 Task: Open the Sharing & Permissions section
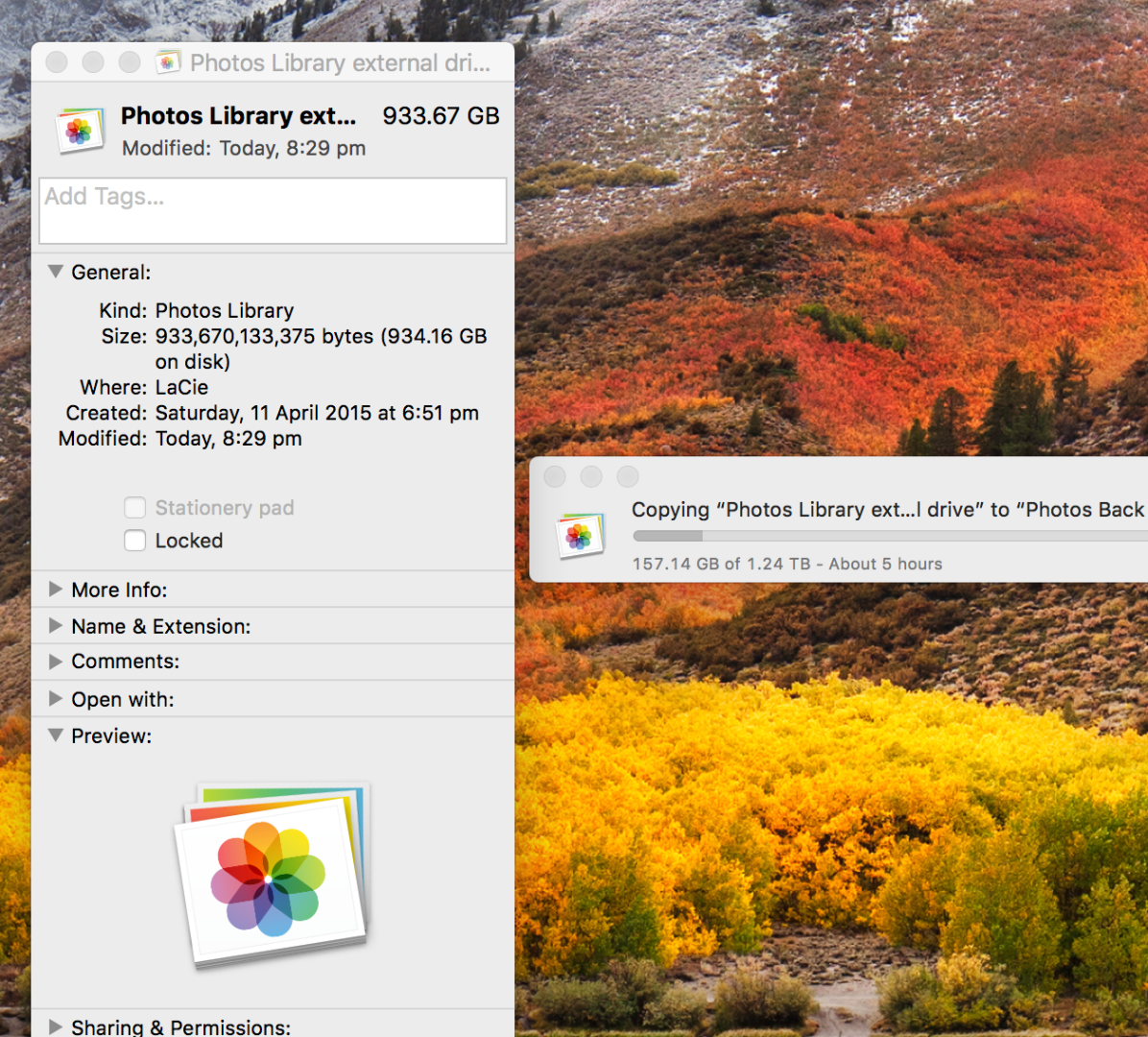click(56, 1026)
